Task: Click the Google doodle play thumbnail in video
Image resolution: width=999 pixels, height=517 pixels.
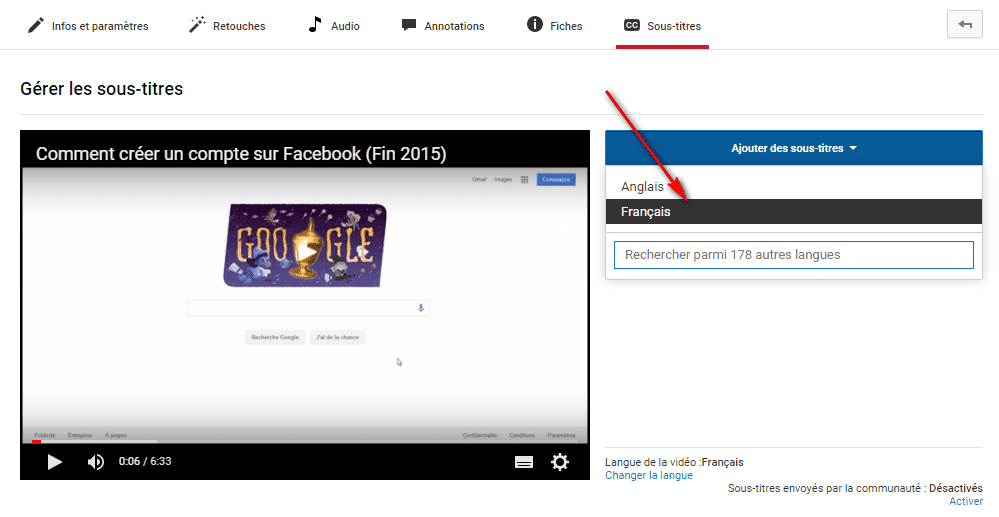Action: [x=305, y=245]
